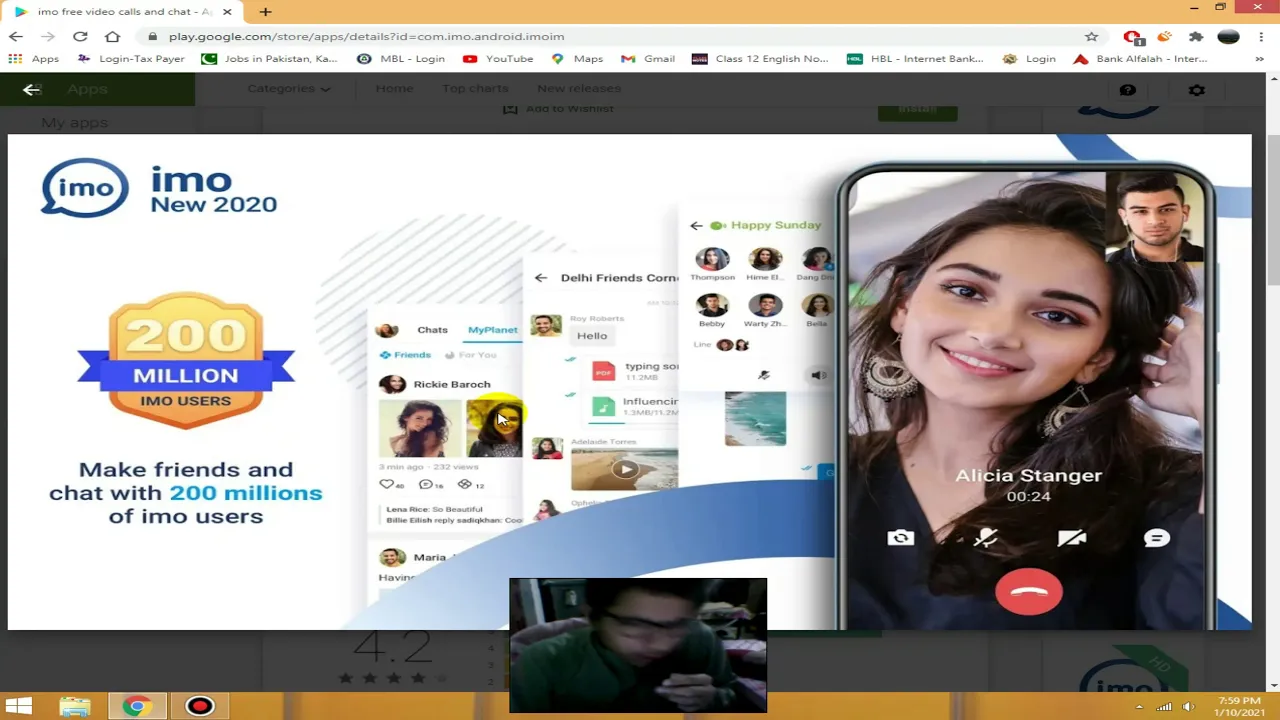Screen dimensions: 1280x720
Task: Open Chrome's three-dot menu
Action: pos(1260,36)
